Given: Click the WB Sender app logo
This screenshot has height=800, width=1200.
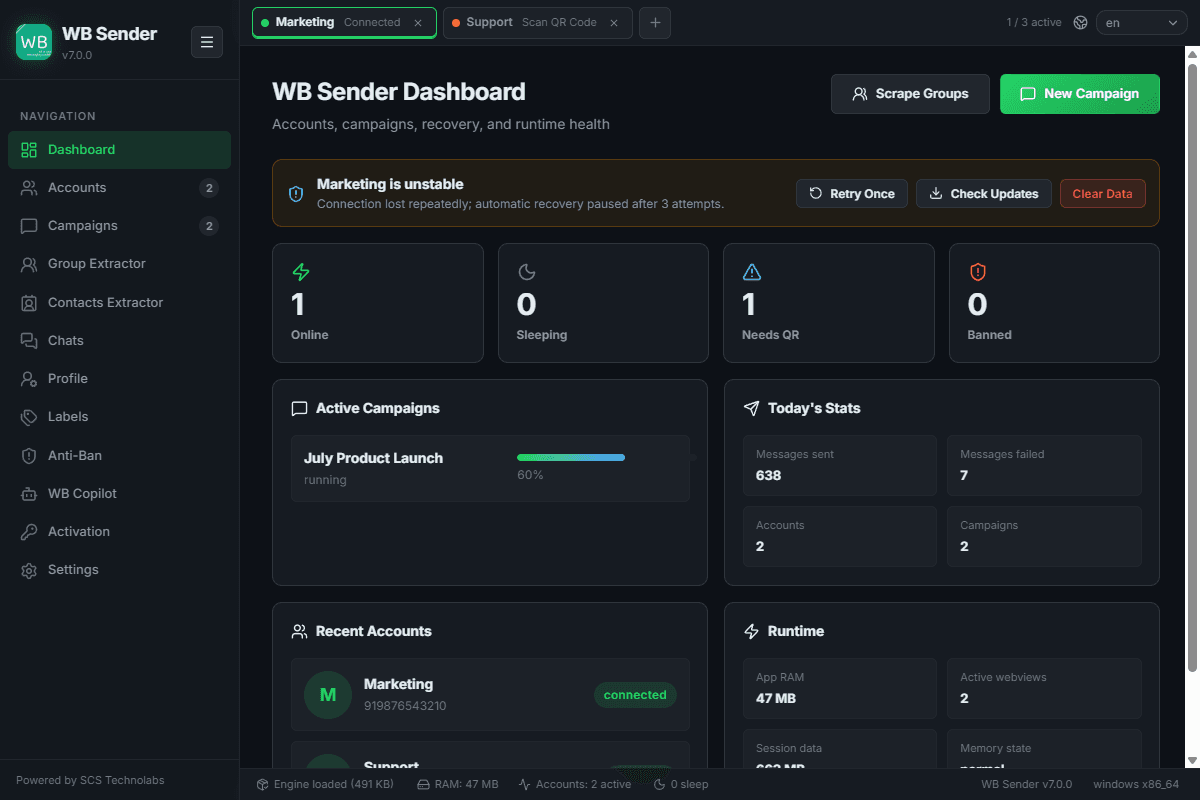Looking at the screenshot, I should pos(34,42).
